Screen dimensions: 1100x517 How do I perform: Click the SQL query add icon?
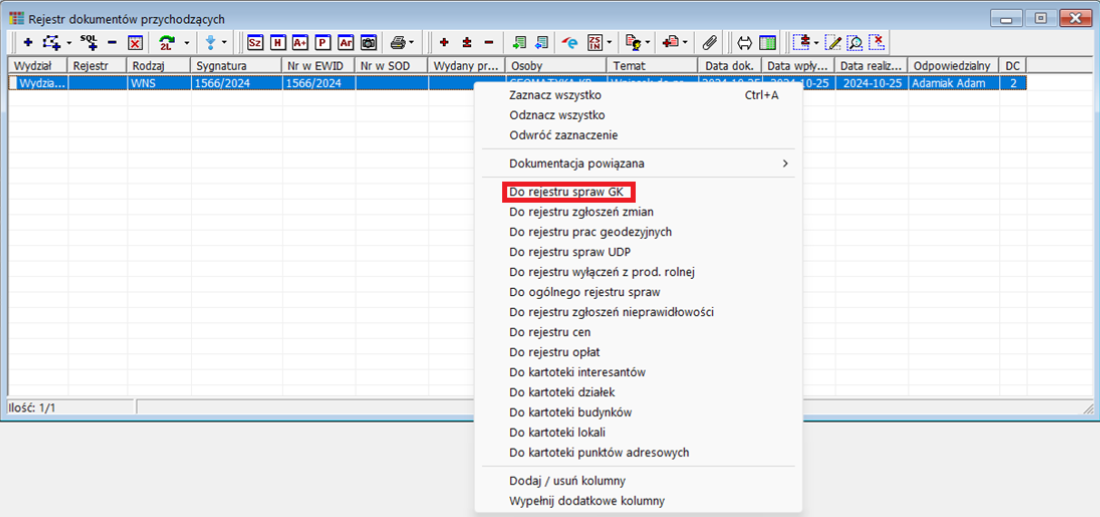(x=88, y=42)
